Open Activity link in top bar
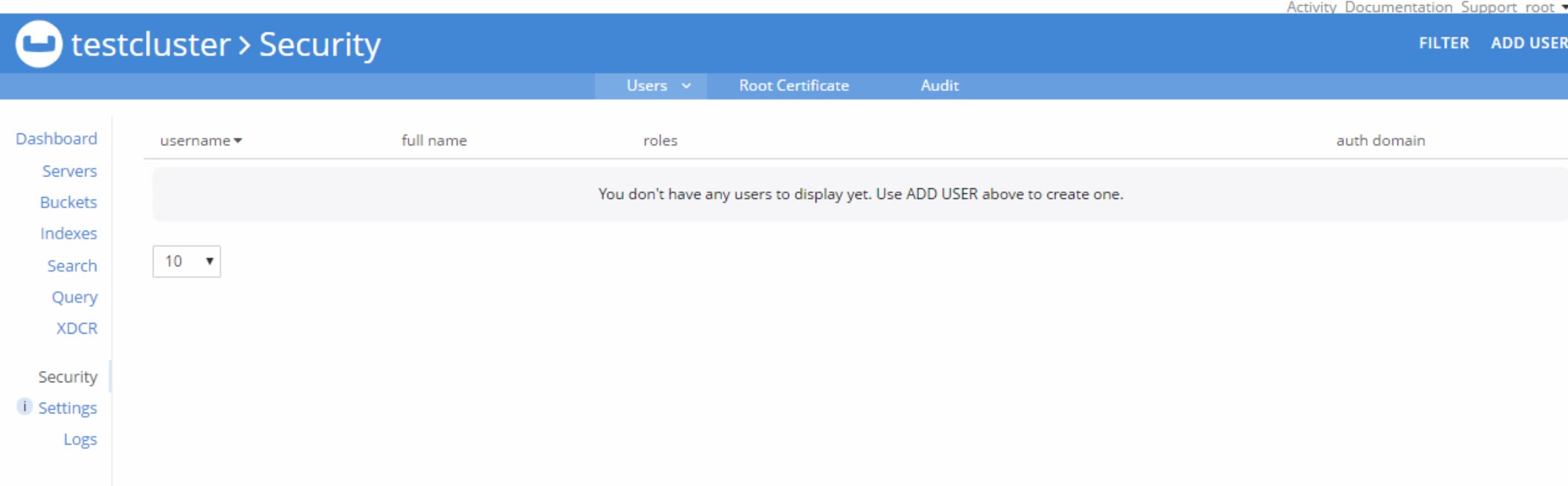This screenshot has width=1568, height=486. click(1311, 7)
